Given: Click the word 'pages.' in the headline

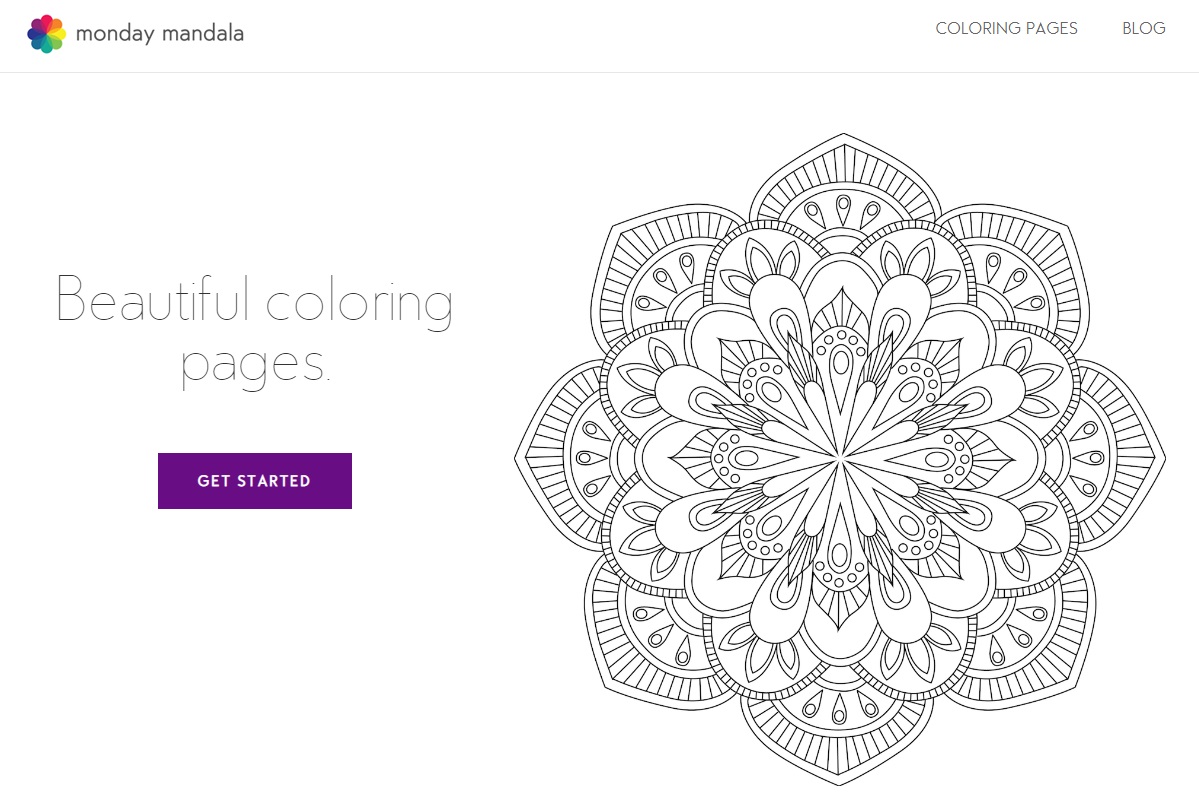Looking at the screenshot, I should coord(256,365).
